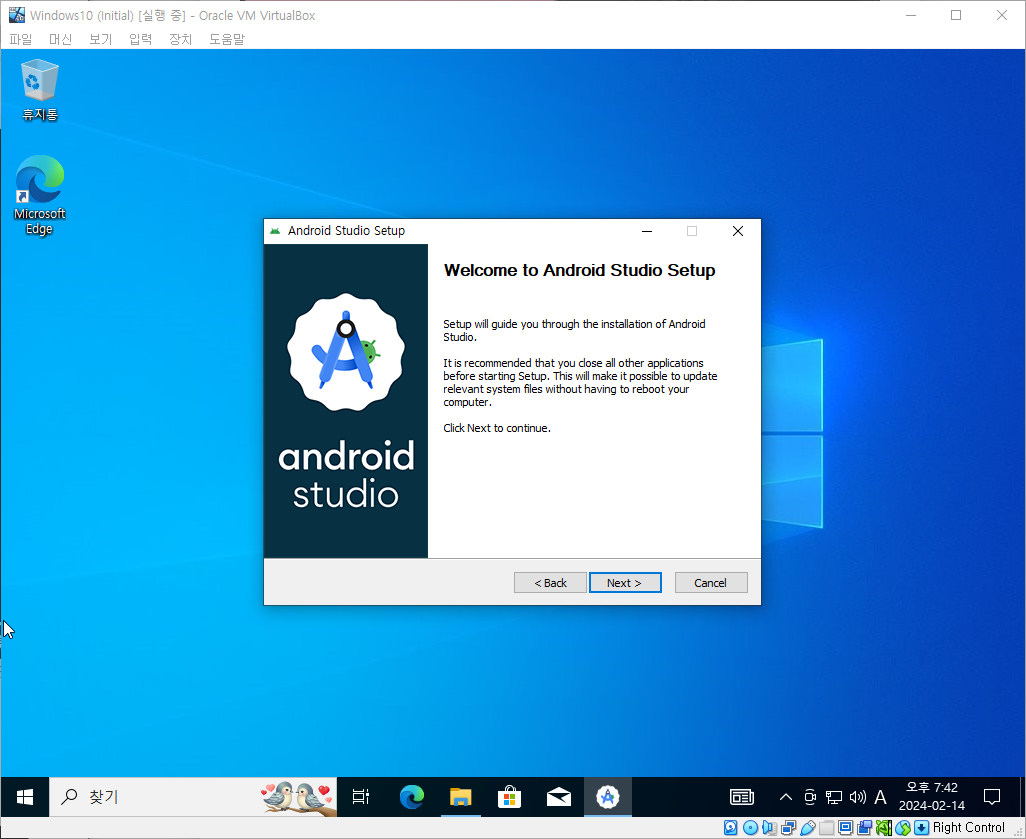Launch Edge from the taskbar
Screen dimensions: 1026x839
(x=412, y=796)
